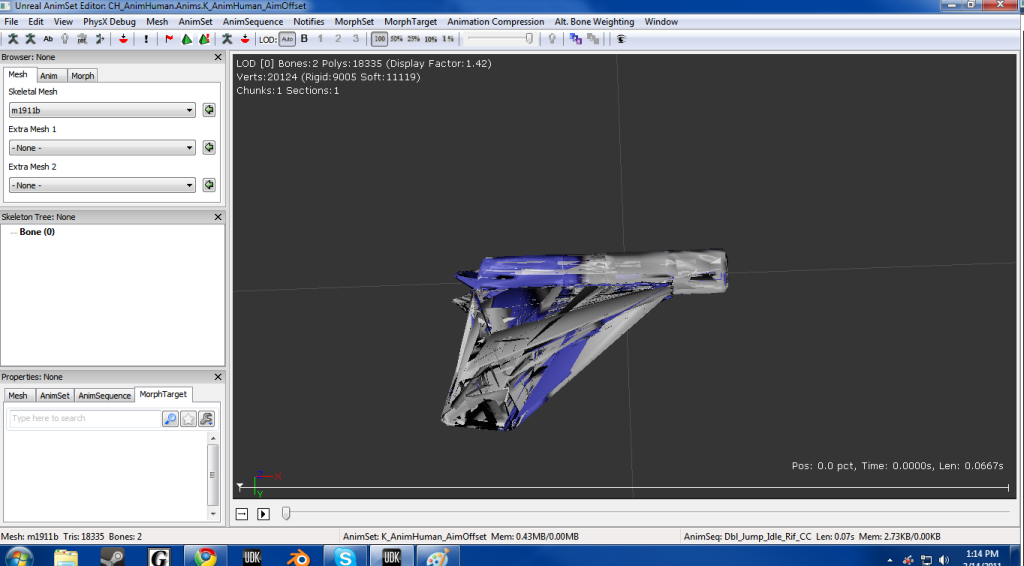Set playback speed to 100
This screenshot has width=1024, height=566.
pyautogui.click(x=379, y=39)
